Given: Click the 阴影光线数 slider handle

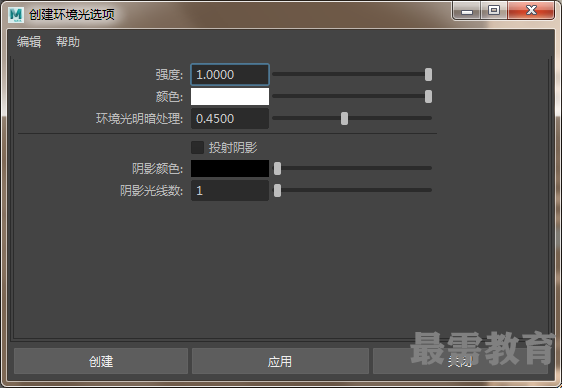Looking at the screenshot, I should pyautogui.click(x=277, y=191).
